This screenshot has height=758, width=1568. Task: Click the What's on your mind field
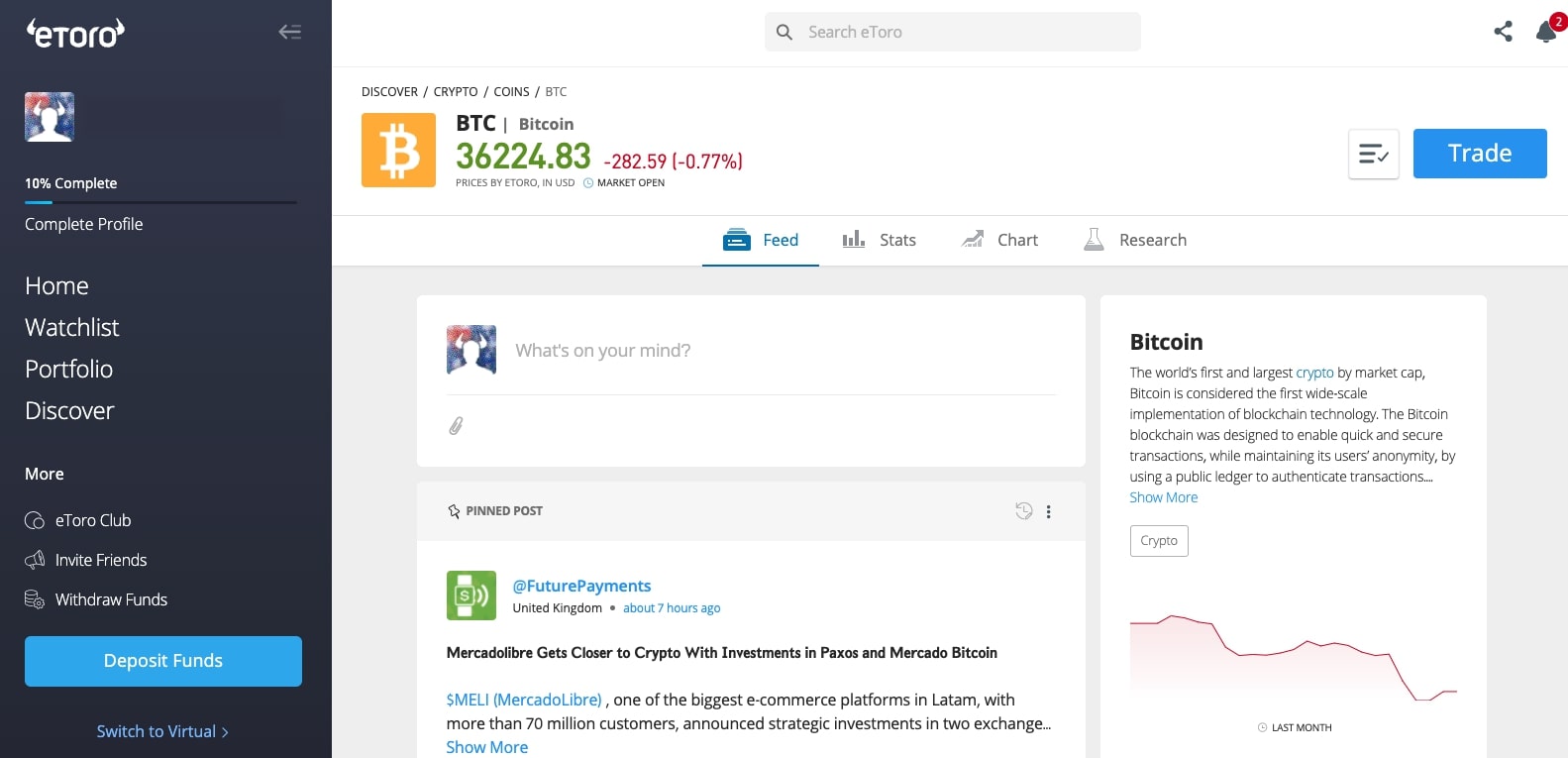602,351
